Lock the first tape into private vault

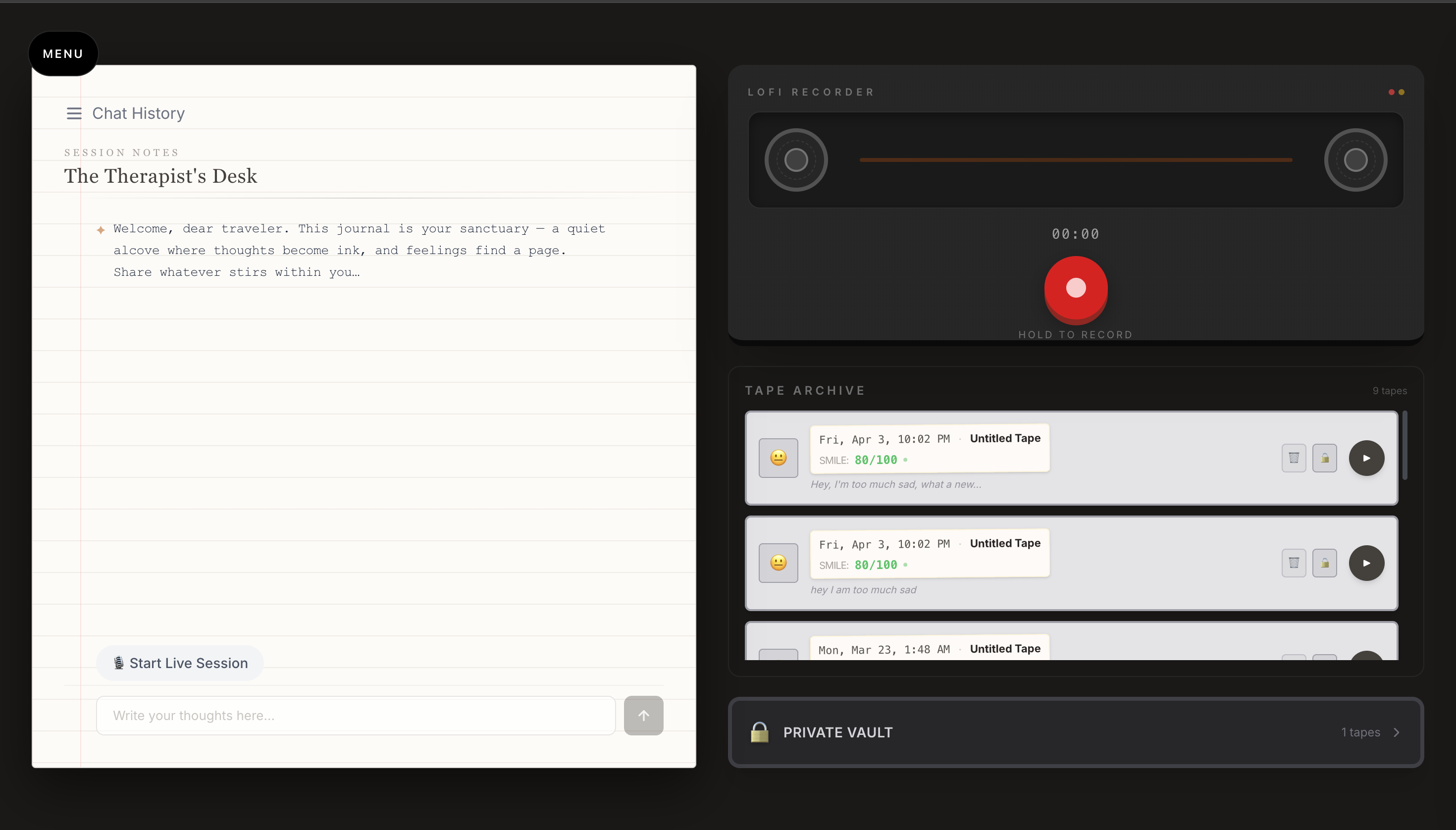coord(1324,458)
